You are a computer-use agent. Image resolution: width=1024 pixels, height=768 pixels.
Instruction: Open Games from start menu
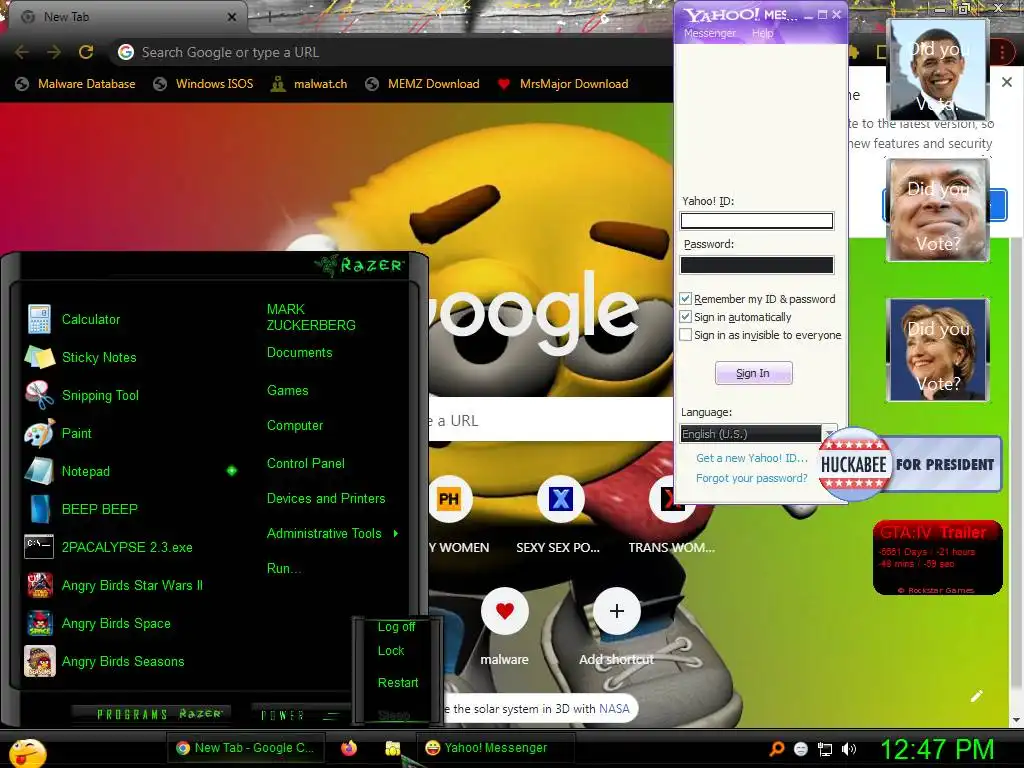(287, 391)
